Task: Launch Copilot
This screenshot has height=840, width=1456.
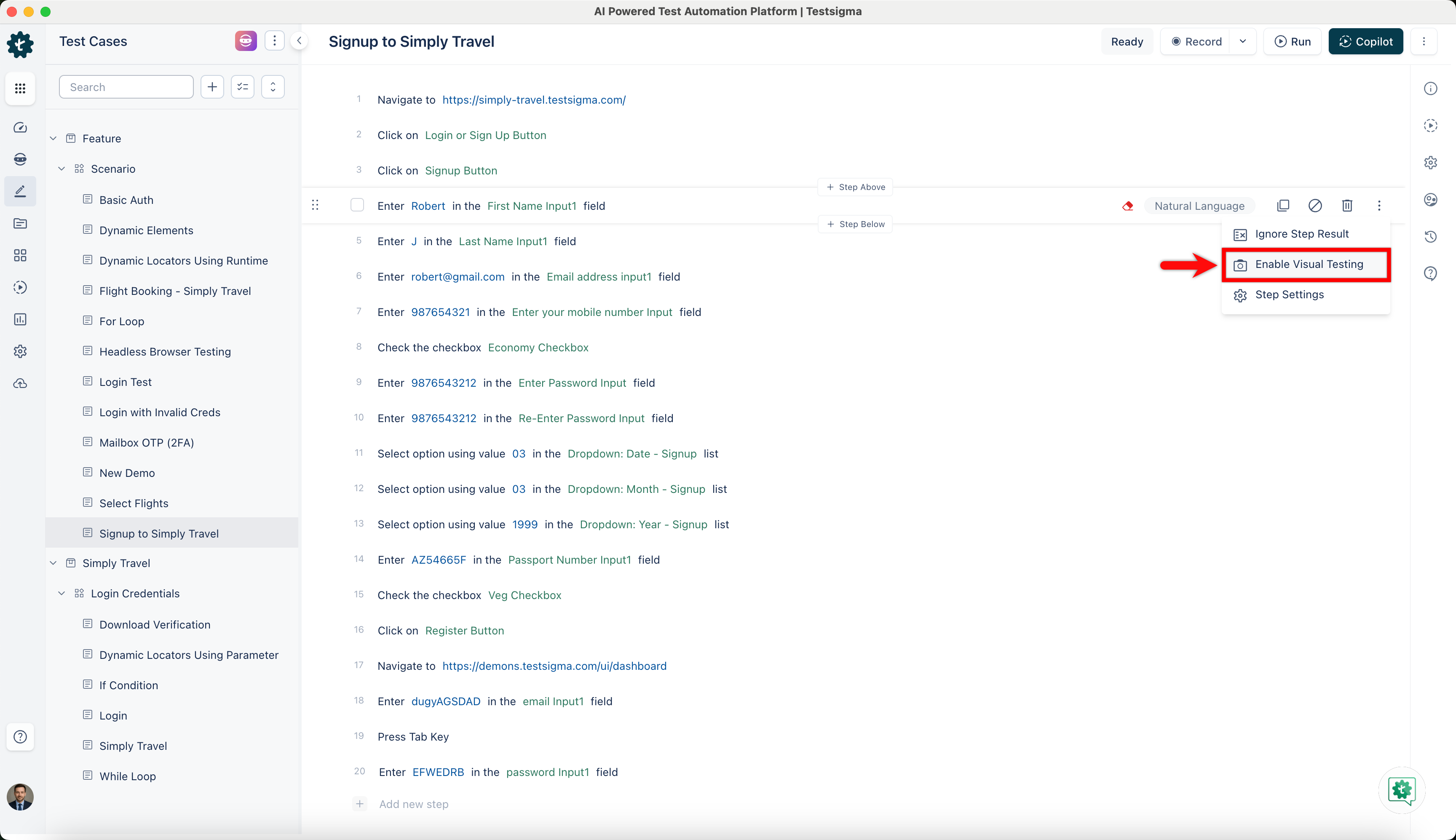Action: [x=1365, y=42]
